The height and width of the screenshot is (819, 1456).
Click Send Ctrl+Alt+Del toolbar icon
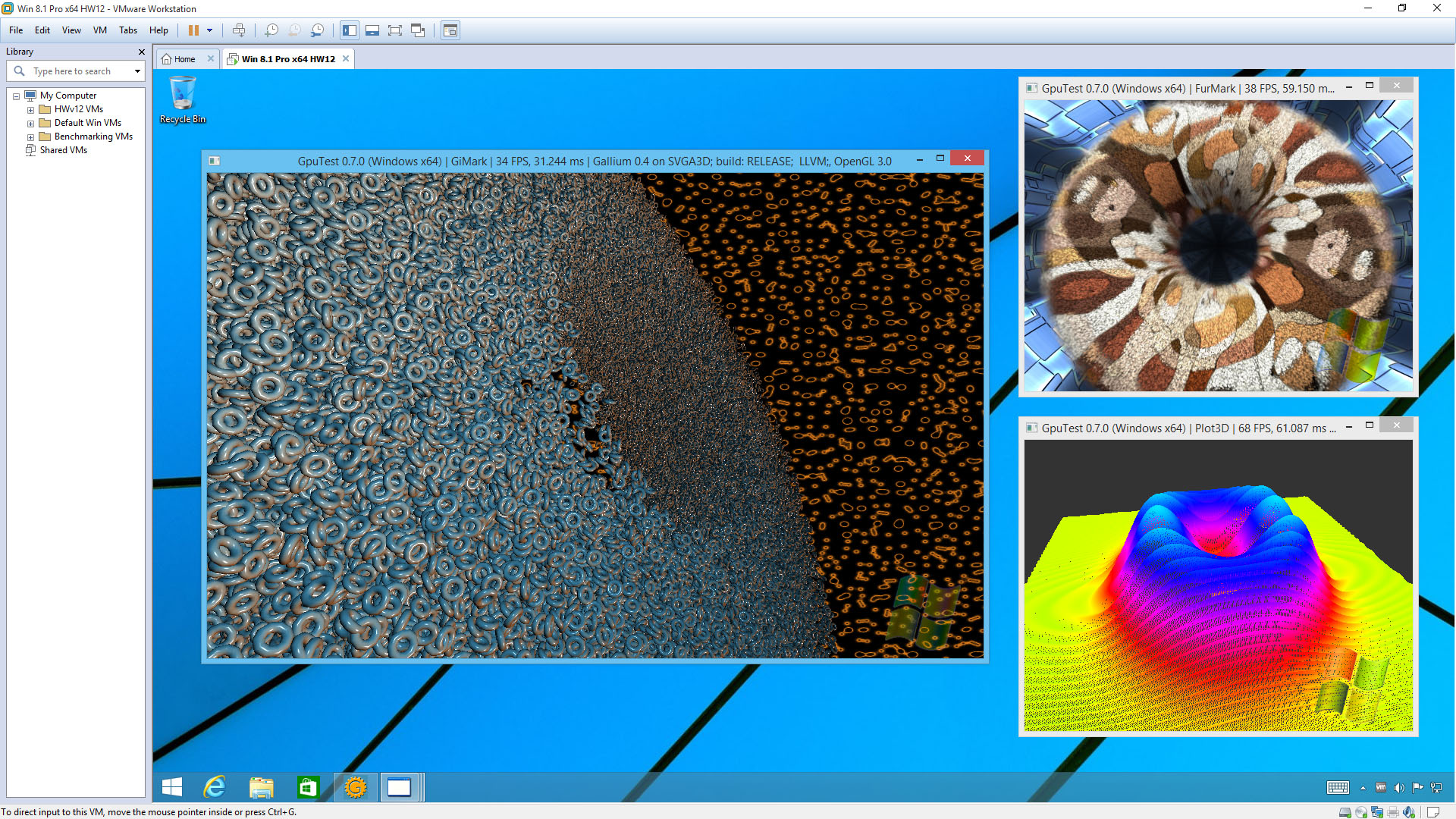coord(239,30)
